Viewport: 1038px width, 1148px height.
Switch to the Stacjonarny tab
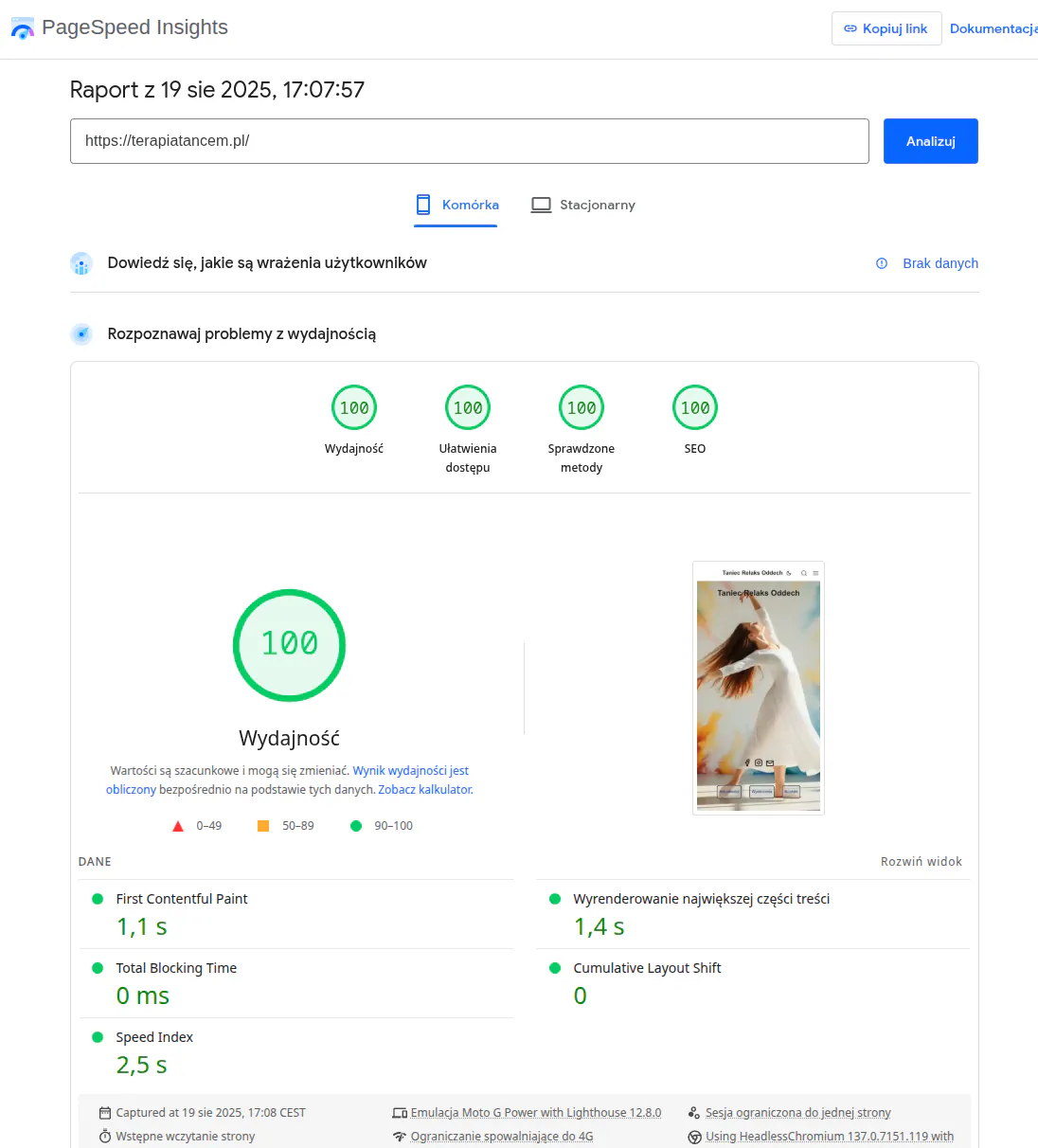tap(583, 205)
